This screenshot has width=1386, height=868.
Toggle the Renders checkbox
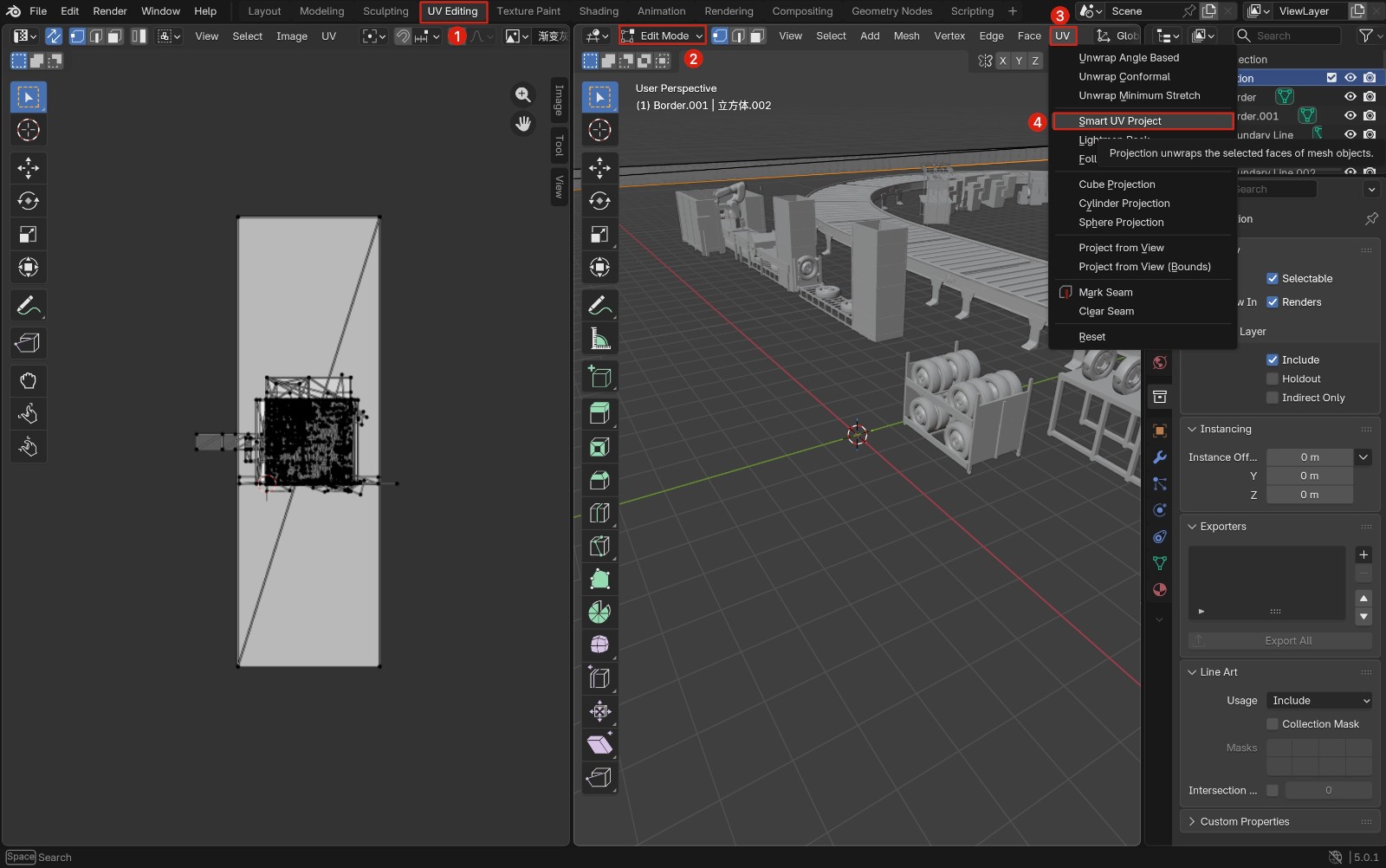(1273, 302)
